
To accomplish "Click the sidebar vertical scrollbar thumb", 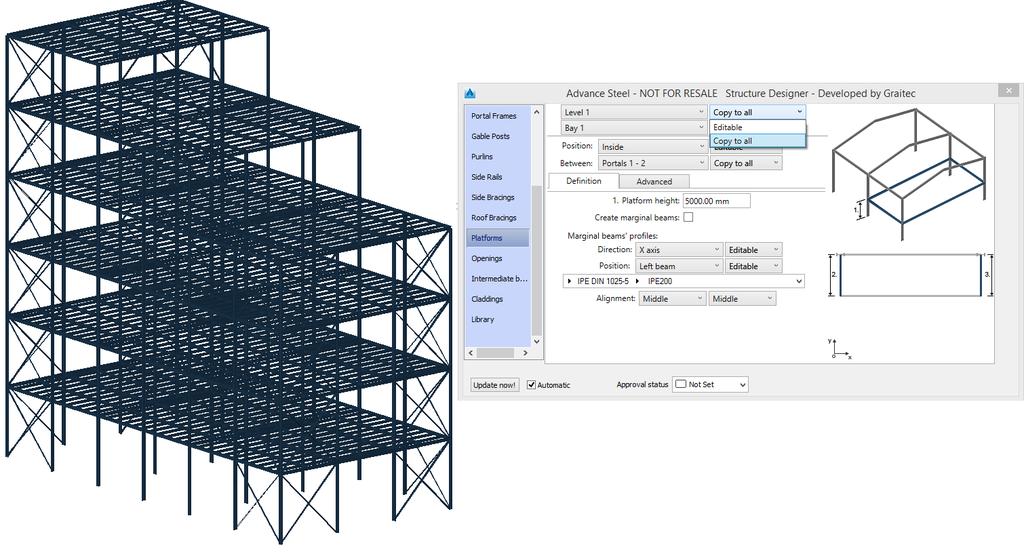I will [537, 259].
